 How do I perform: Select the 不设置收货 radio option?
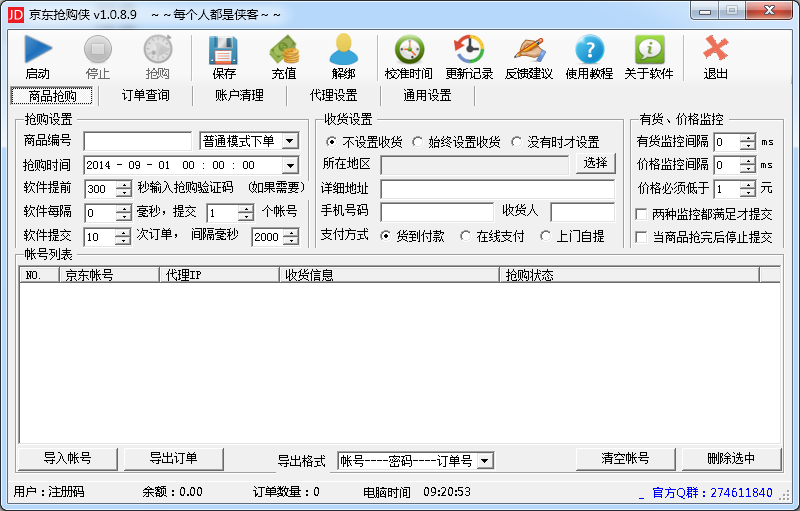pos(331,142)
